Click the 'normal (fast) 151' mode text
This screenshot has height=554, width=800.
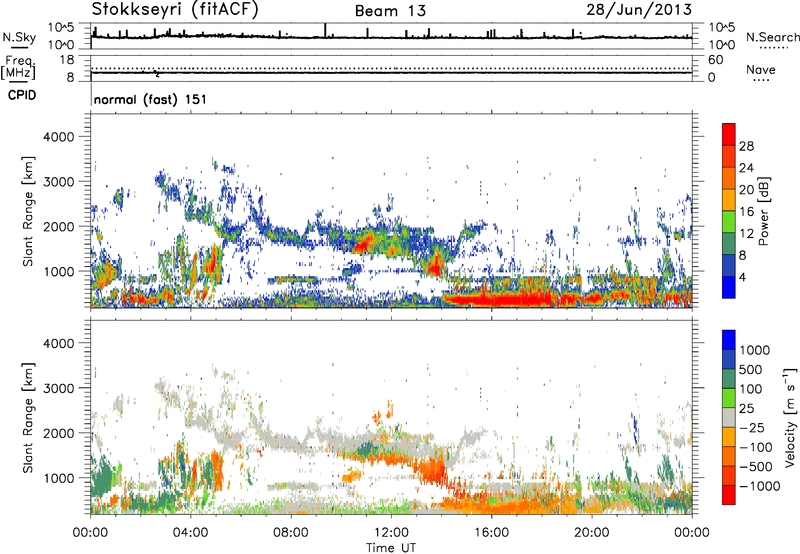(x=151, y=99)
